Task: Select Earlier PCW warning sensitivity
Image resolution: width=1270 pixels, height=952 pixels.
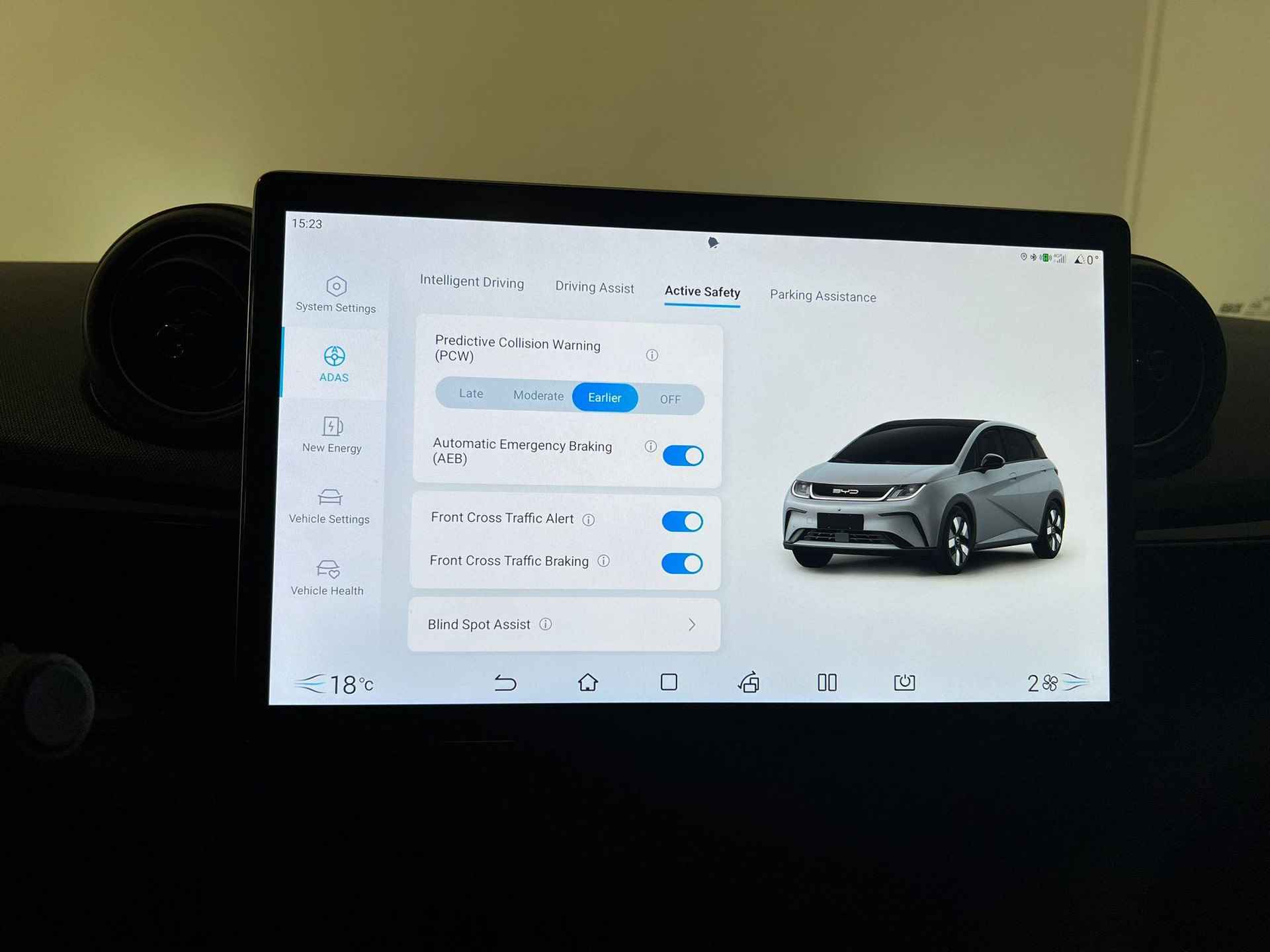Action: tap(604, 395)
